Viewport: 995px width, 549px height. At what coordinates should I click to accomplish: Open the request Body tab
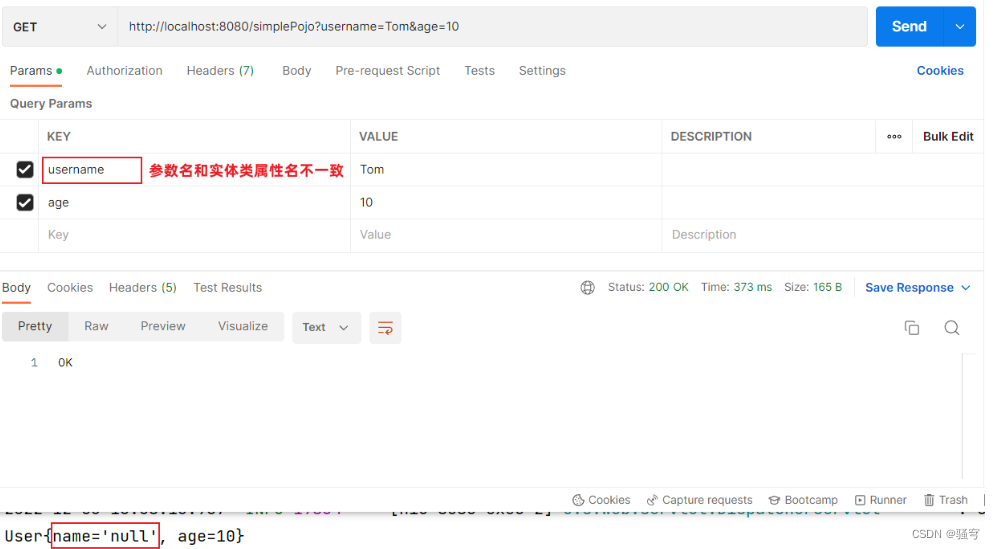[296, 71]
